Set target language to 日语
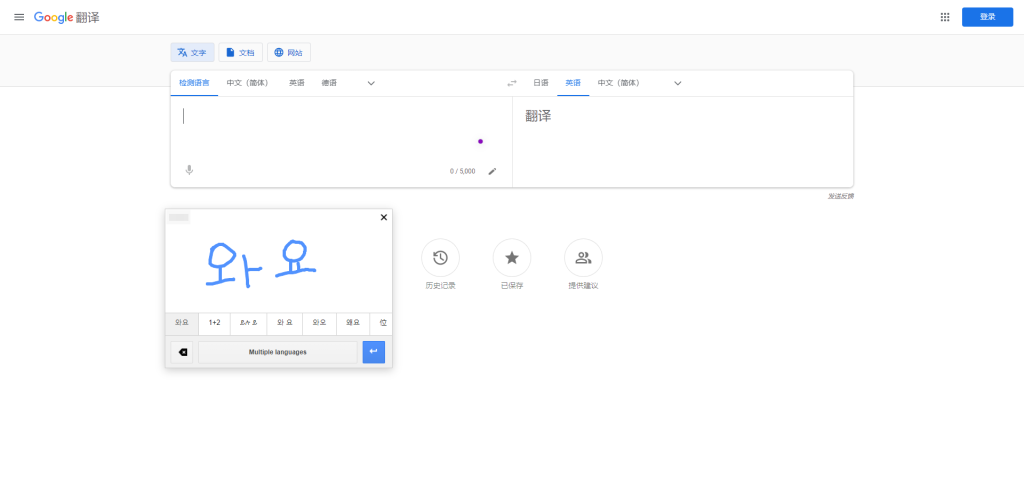 point(541,83)
